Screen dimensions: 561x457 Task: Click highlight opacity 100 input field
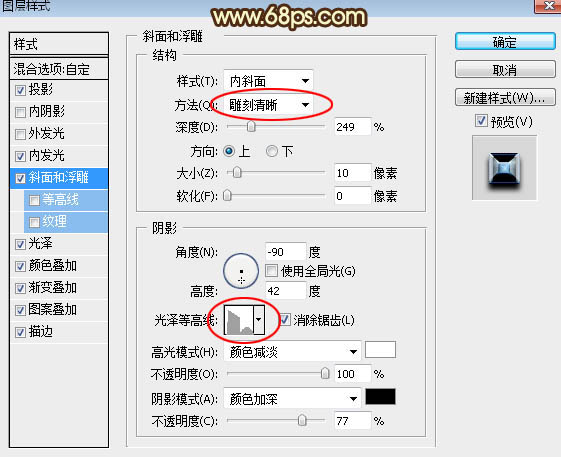click(x=352, y=374)
